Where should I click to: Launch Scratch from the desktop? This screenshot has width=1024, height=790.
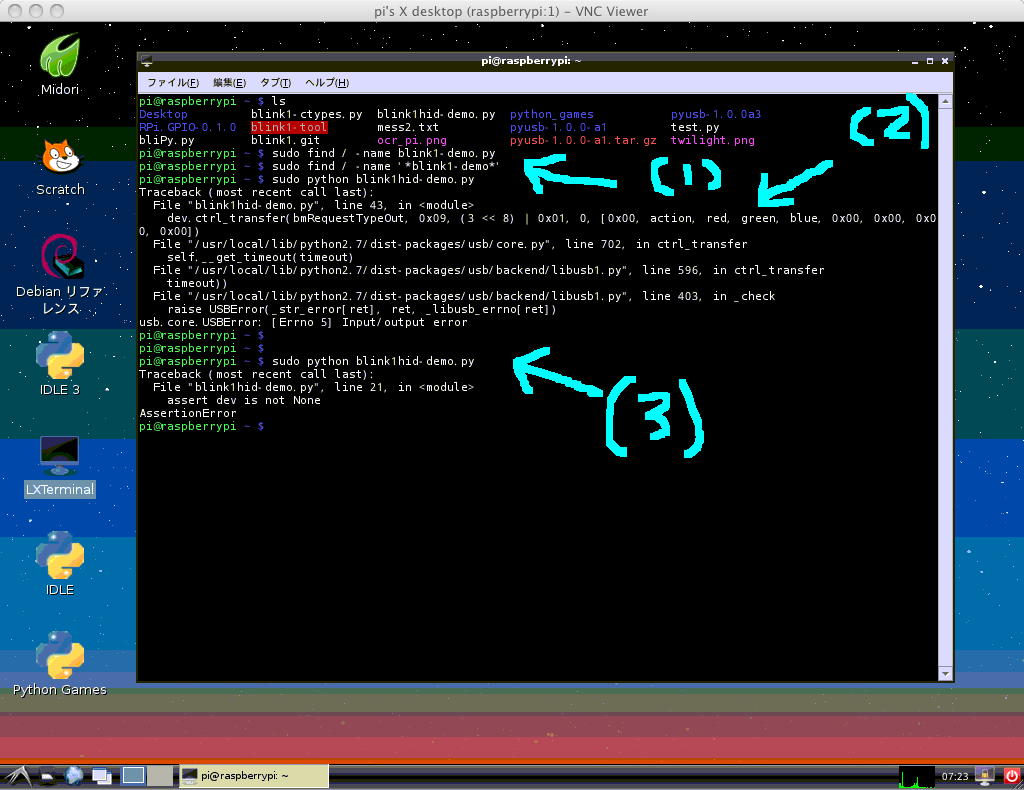point(60,167)
